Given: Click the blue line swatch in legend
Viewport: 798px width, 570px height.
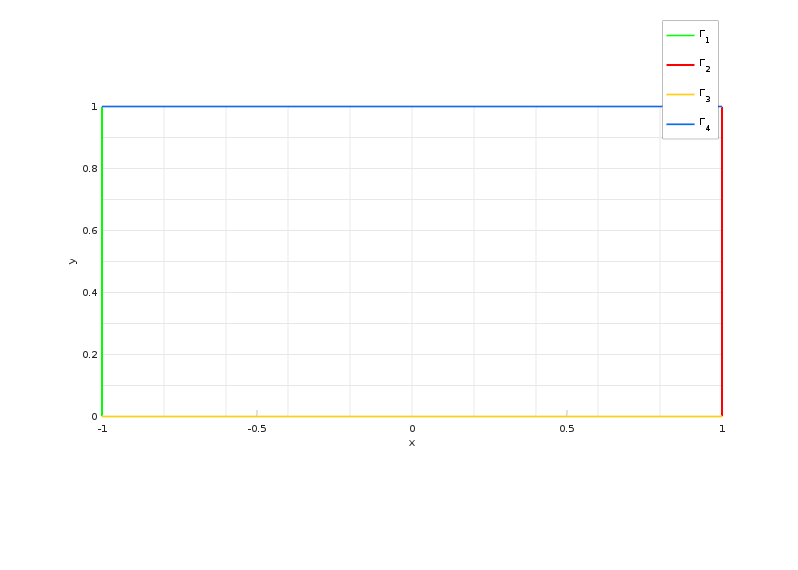Looking at the screenshot, I should point(680,124).
